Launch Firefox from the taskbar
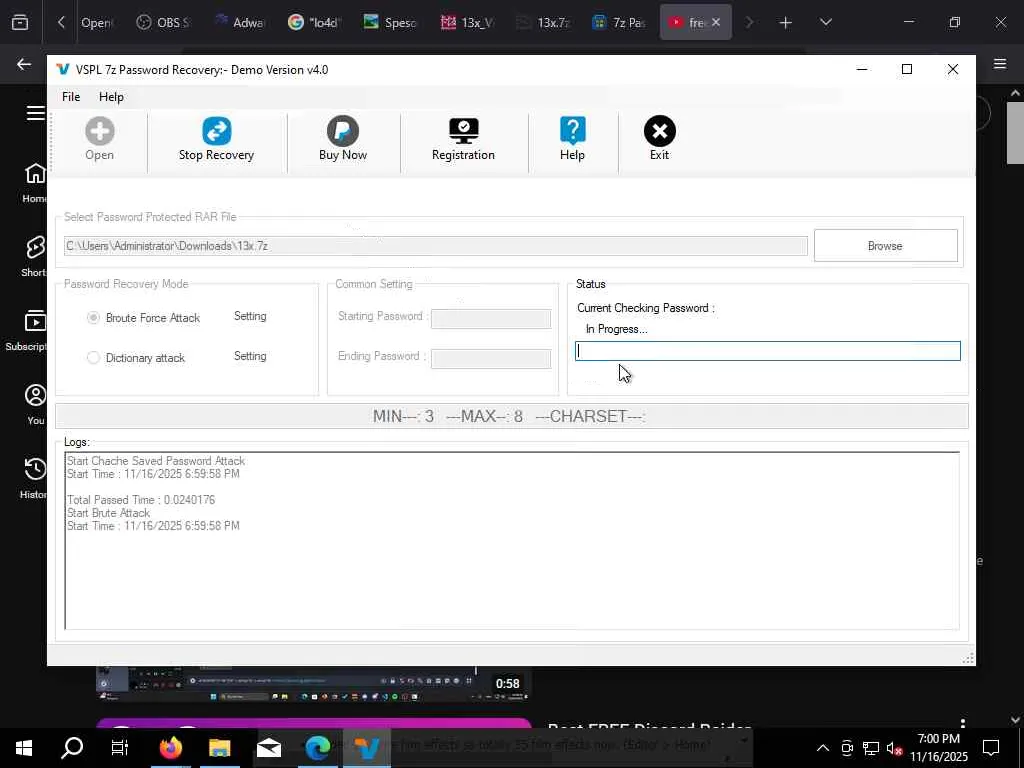 point(170,748)
